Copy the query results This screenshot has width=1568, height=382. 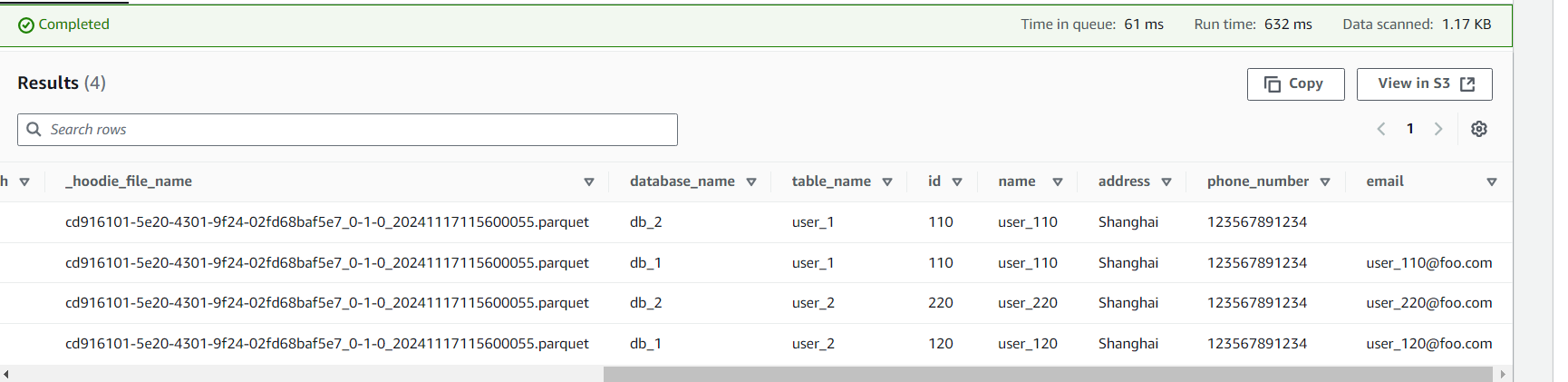coord(1295,83)
